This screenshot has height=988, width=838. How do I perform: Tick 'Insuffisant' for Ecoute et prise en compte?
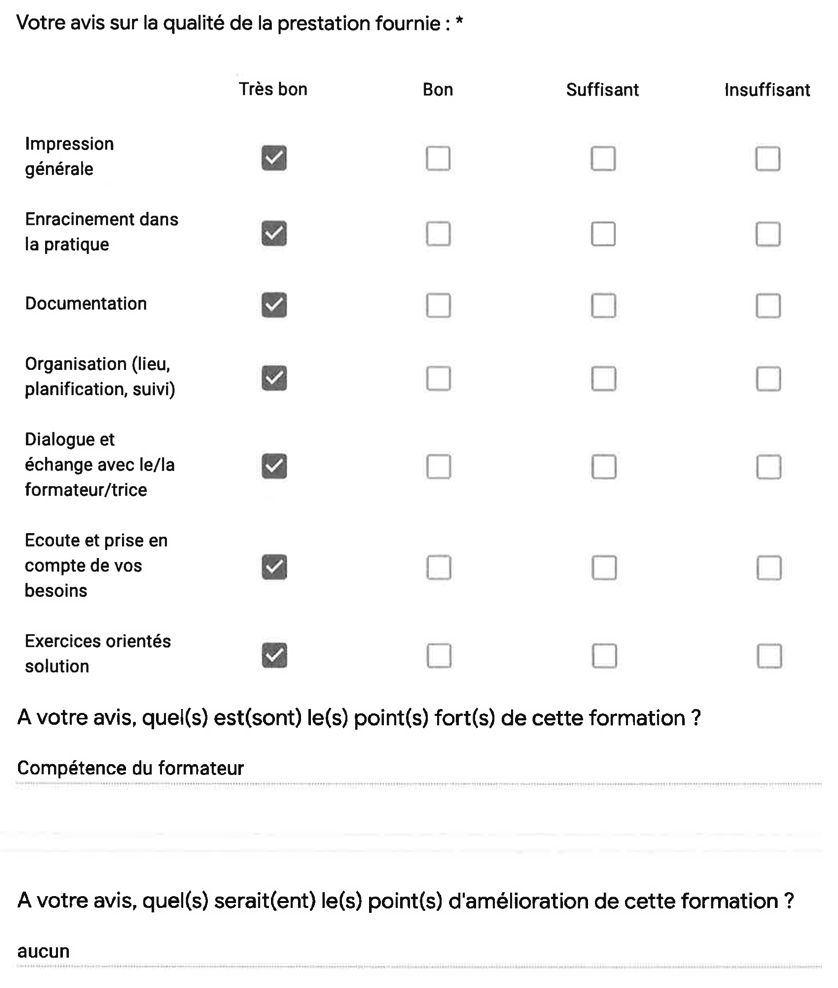(x=769, y=568)
